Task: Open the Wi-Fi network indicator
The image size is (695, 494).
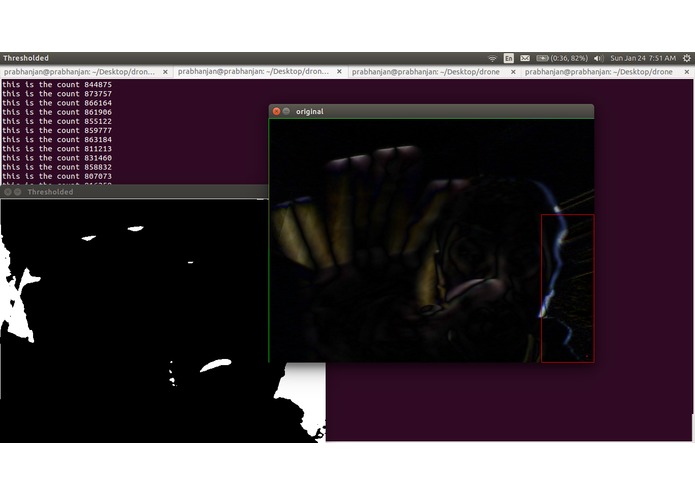Action: [x=492, y=58]
